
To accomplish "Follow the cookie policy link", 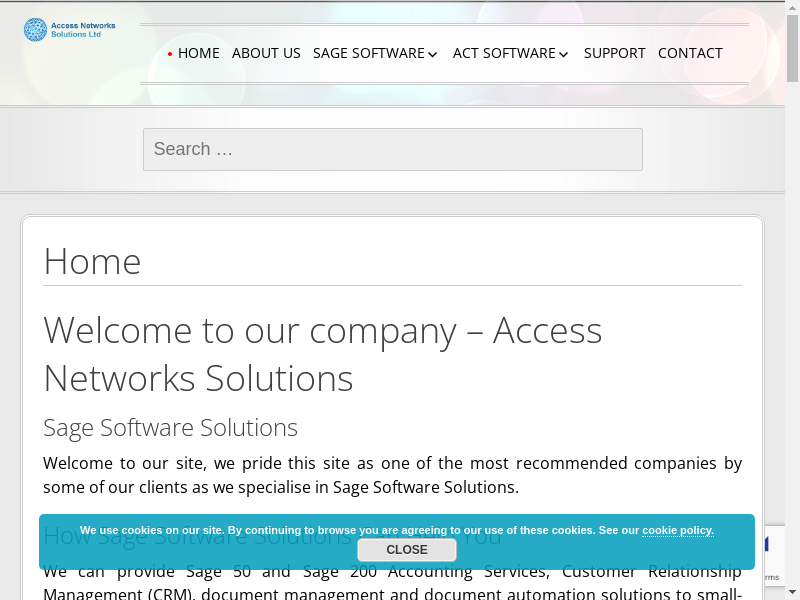I will point(677,530).
